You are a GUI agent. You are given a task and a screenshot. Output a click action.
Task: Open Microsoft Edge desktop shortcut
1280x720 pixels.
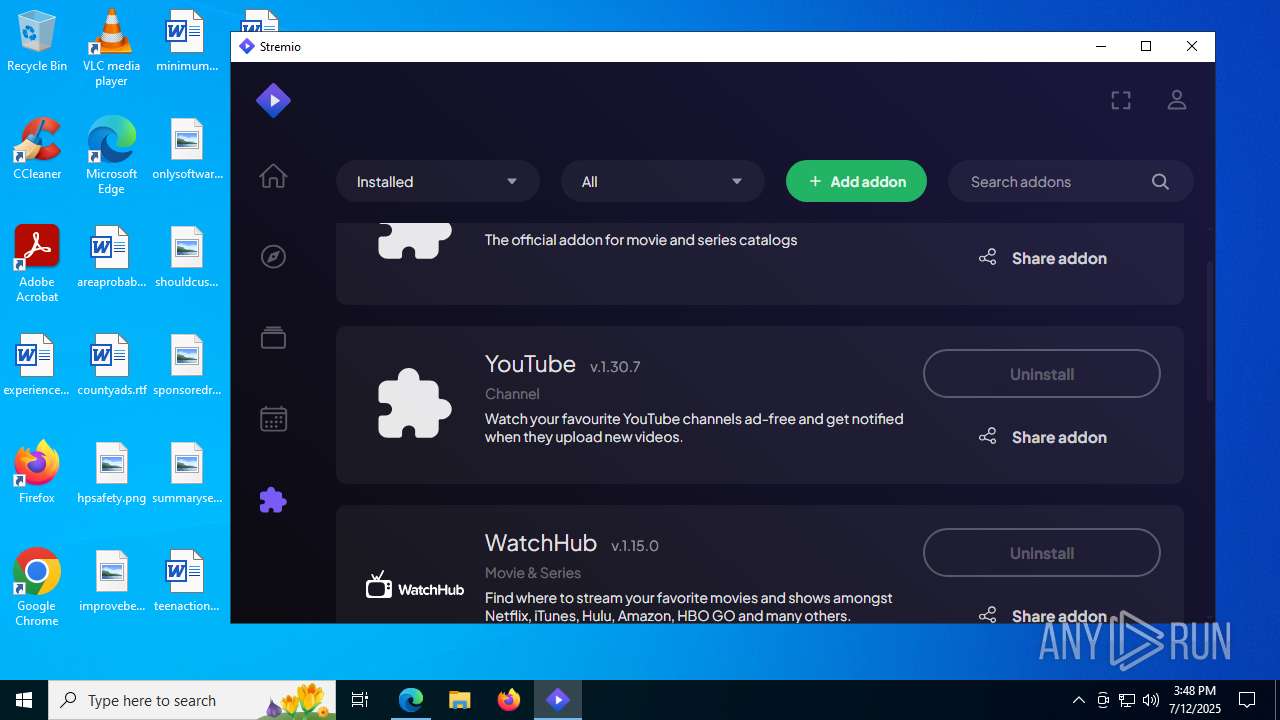(111, 156)
